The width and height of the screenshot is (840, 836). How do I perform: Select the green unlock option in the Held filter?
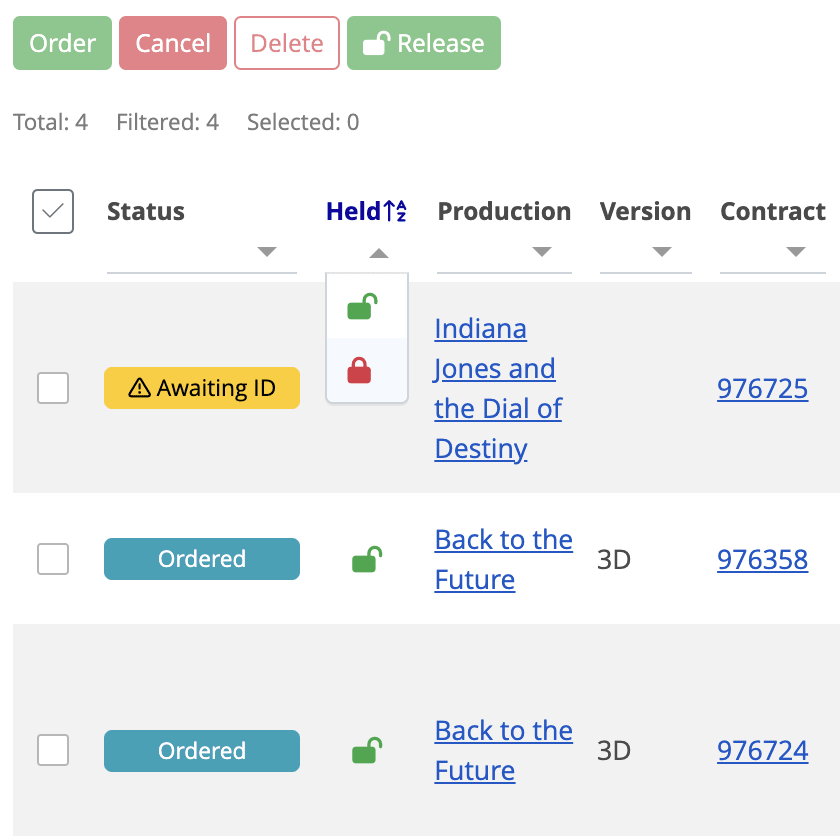367,307
